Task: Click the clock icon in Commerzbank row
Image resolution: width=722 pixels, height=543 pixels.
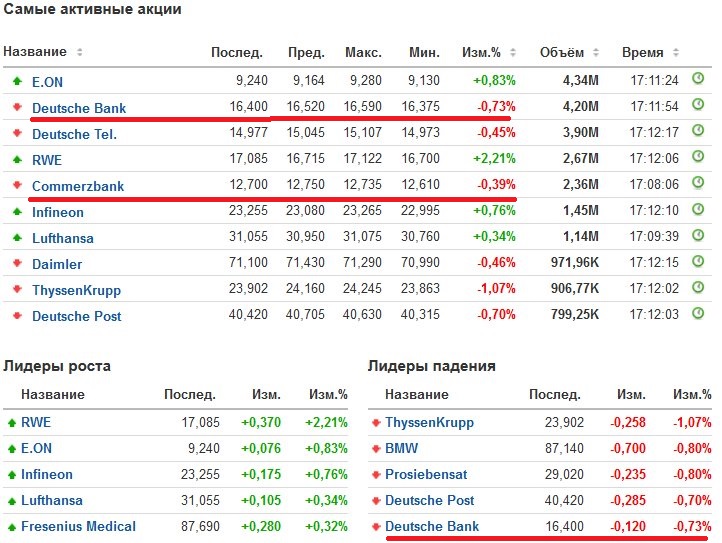Action: [698, 183]
